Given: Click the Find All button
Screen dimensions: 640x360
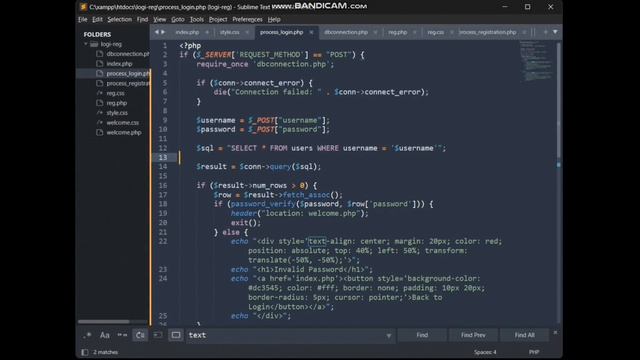Looking at the screenshot, I should (524, 335).
